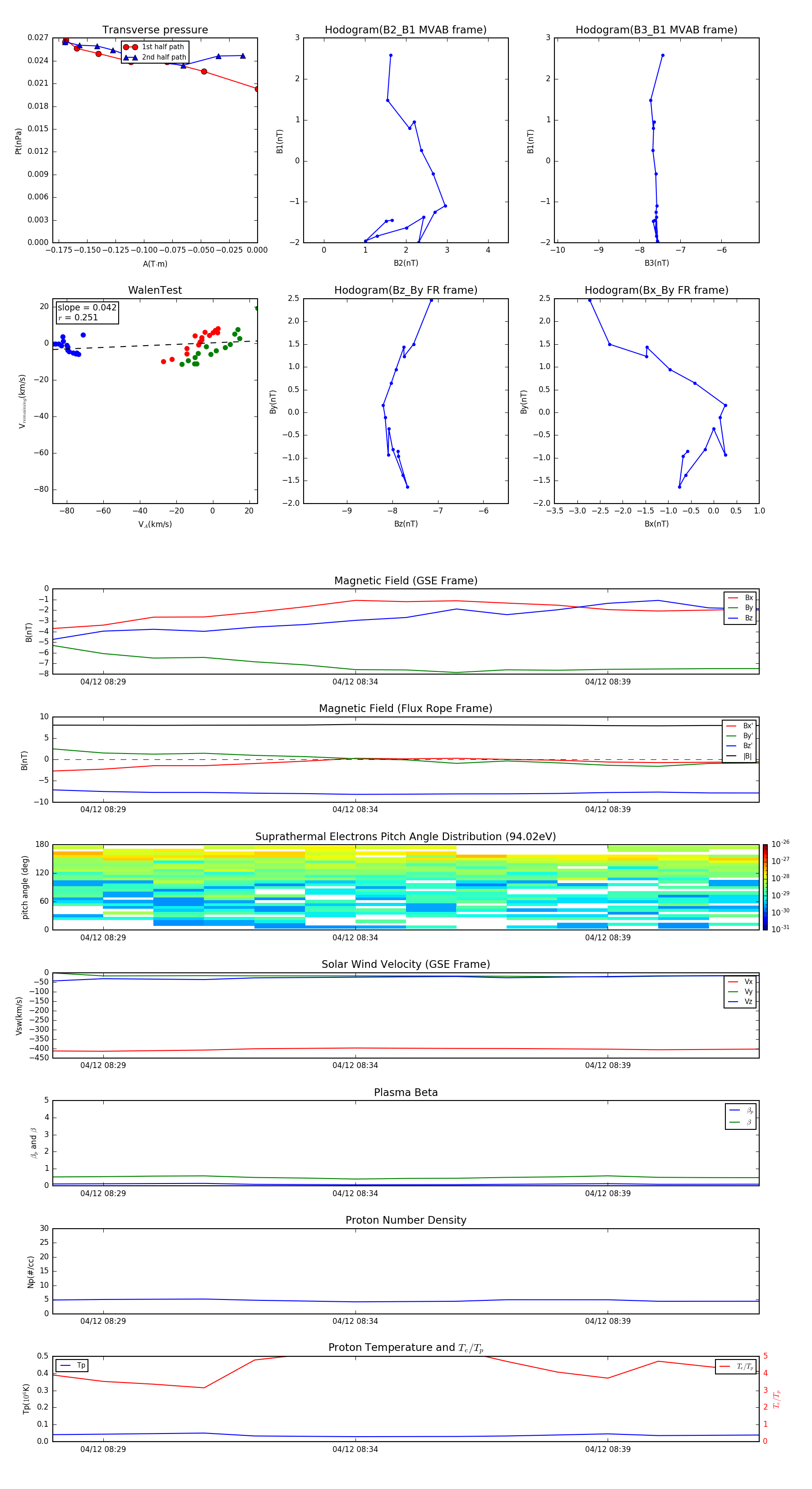Click '04/12 08:34' under GSE magnetic field plot
This screenshot has width=812, height=1489.
tap(355, 682)
